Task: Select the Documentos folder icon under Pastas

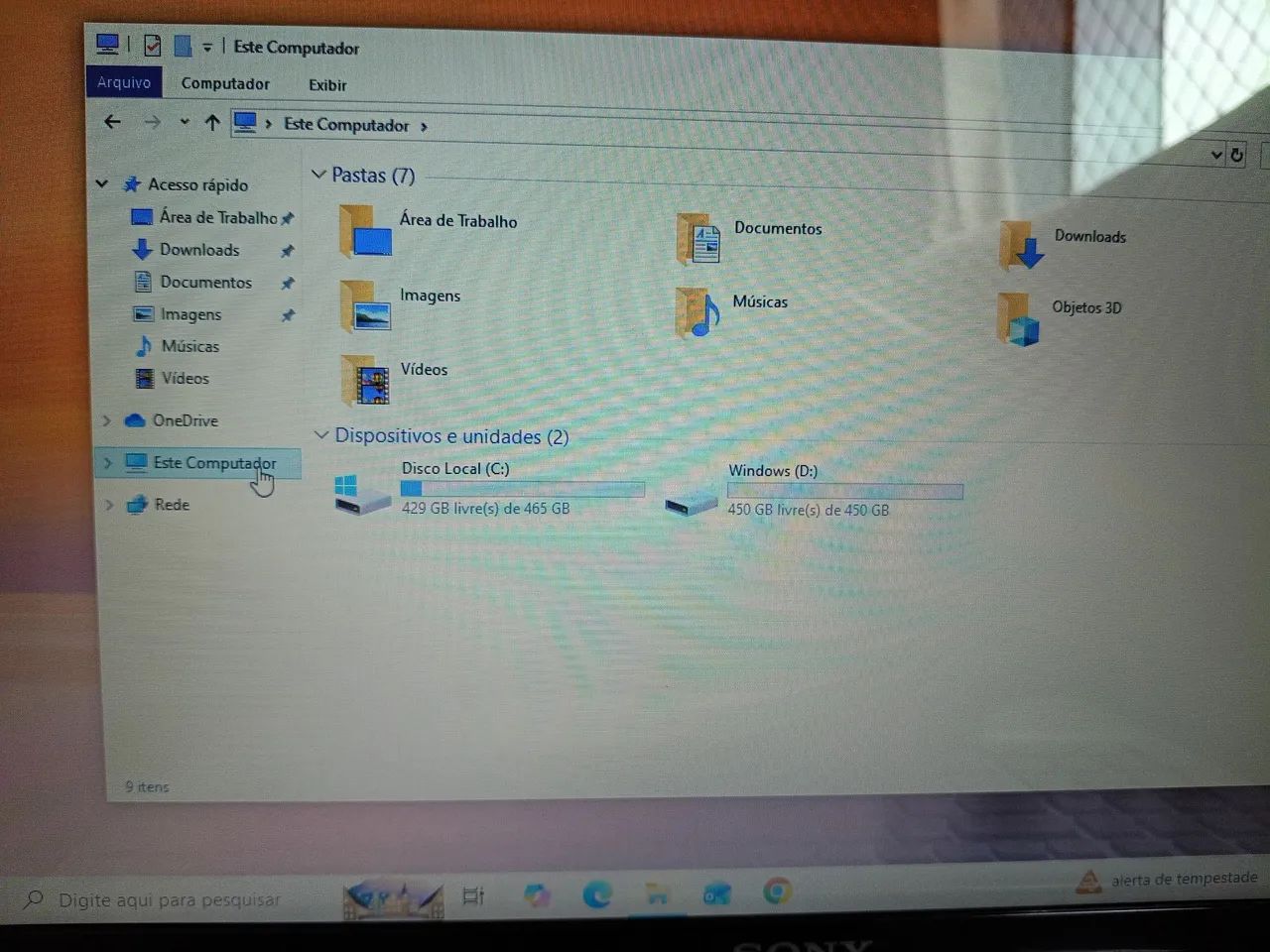Action: tap(698, 239)
